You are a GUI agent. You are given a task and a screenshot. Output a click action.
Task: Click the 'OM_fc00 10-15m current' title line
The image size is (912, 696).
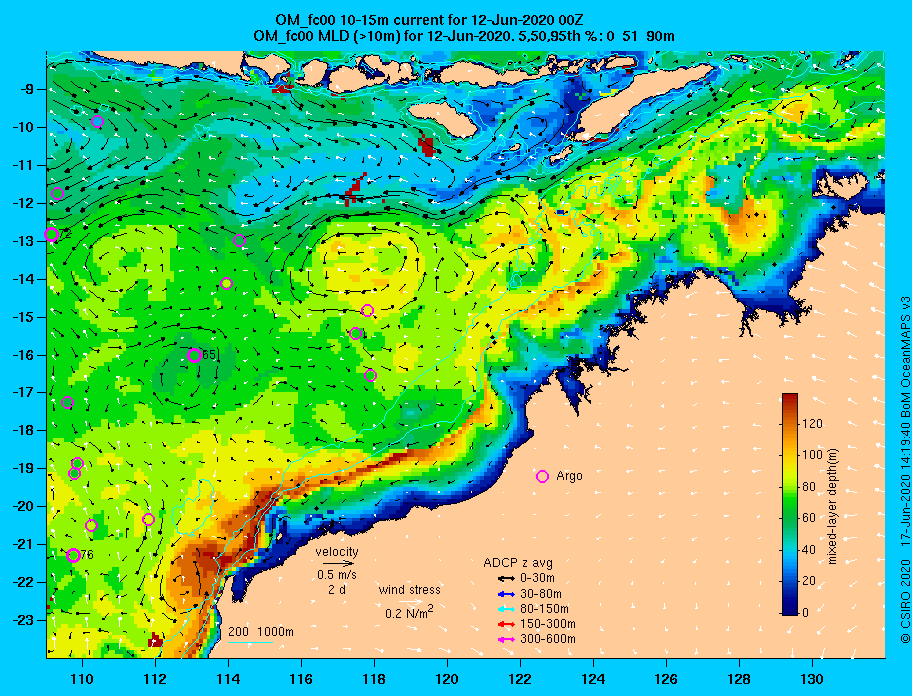pos(429,20)
